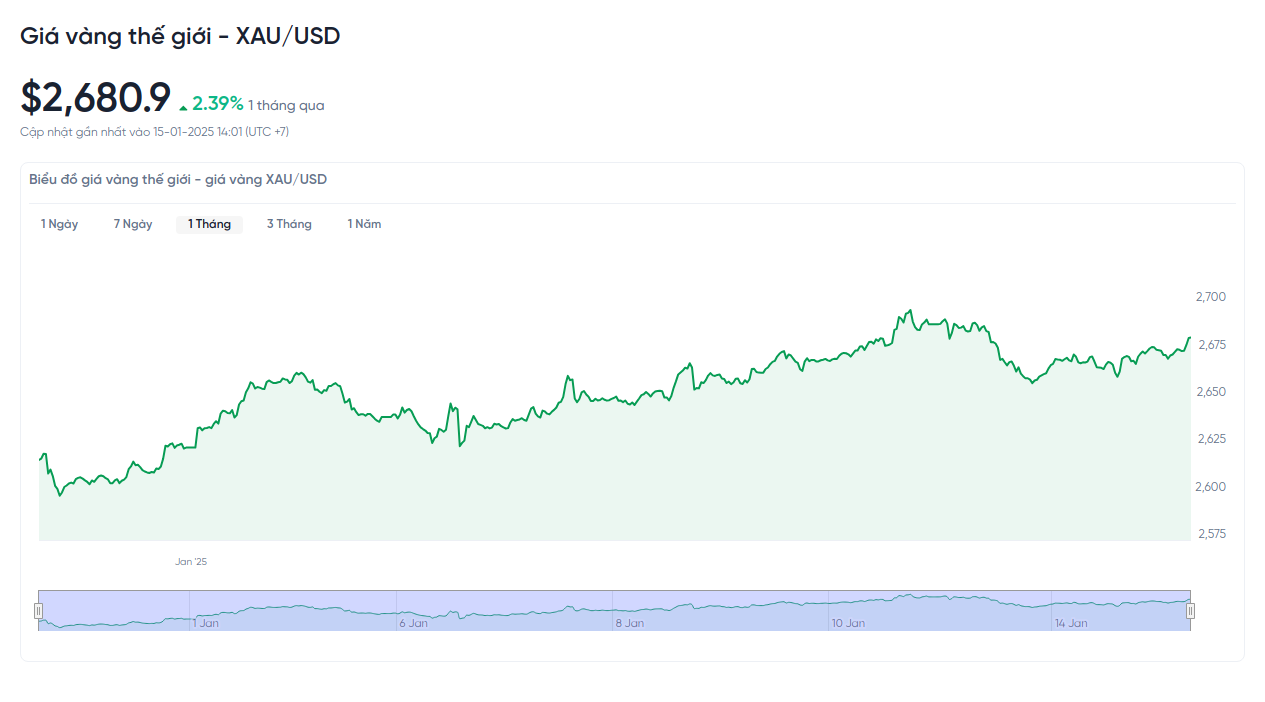Click the active 1 Tháng tab
This screenshot has height=702, width=1265.
coord(209,224)
